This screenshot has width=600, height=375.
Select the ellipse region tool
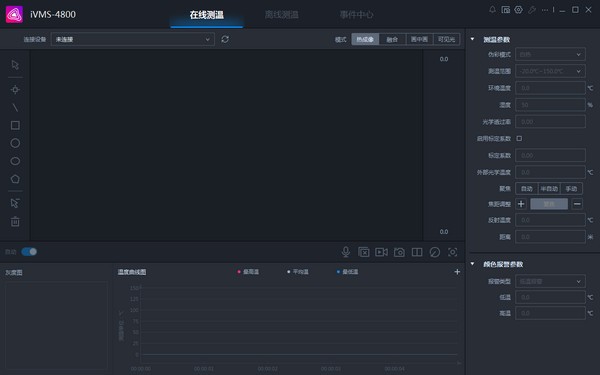point(15,161)
